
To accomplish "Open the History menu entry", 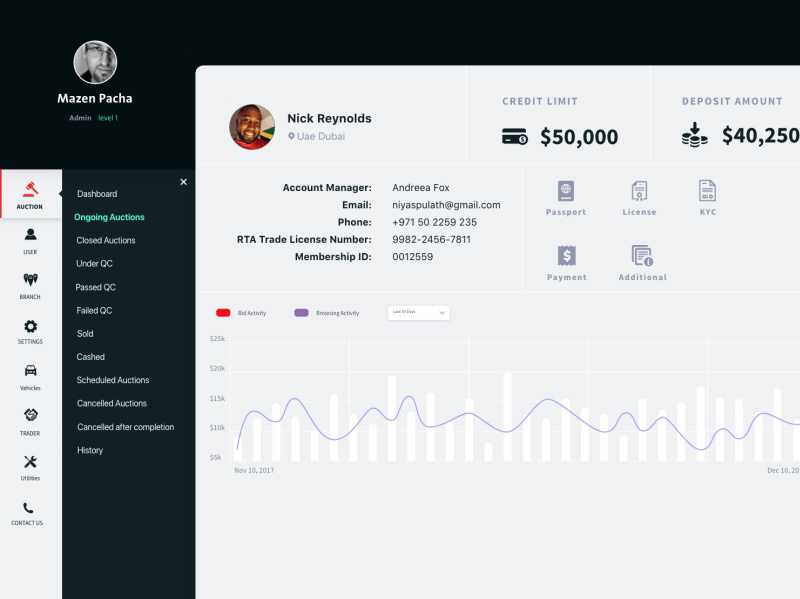I will [89, 450].
